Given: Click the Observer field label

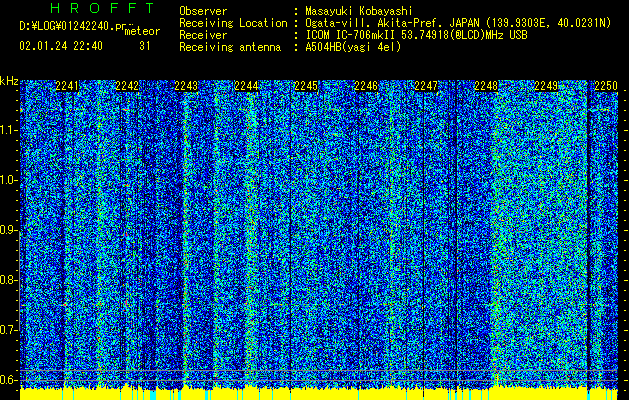Looking at the screenshot, I should (203, 11).
